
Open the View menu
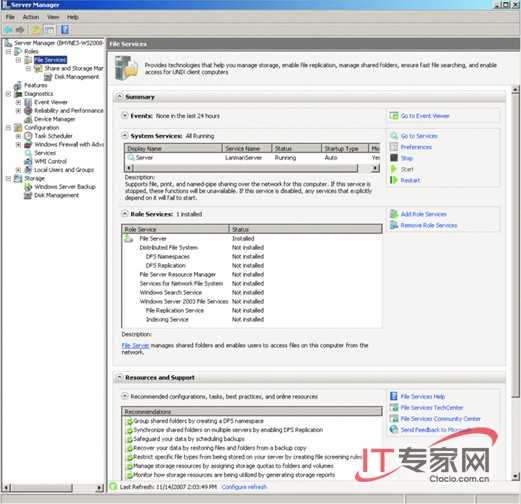[x=53, y=17]
